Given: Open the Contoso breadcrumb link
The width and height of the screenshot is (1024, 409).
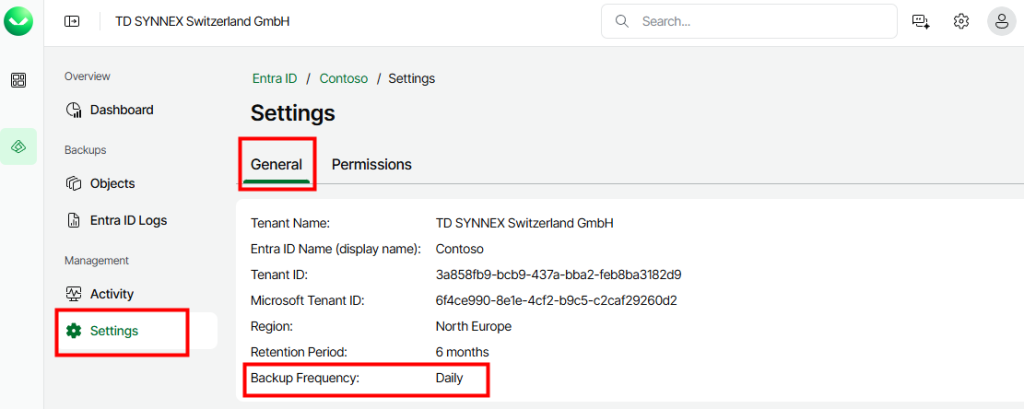Looking at the screenshot, I should [343, 78].
